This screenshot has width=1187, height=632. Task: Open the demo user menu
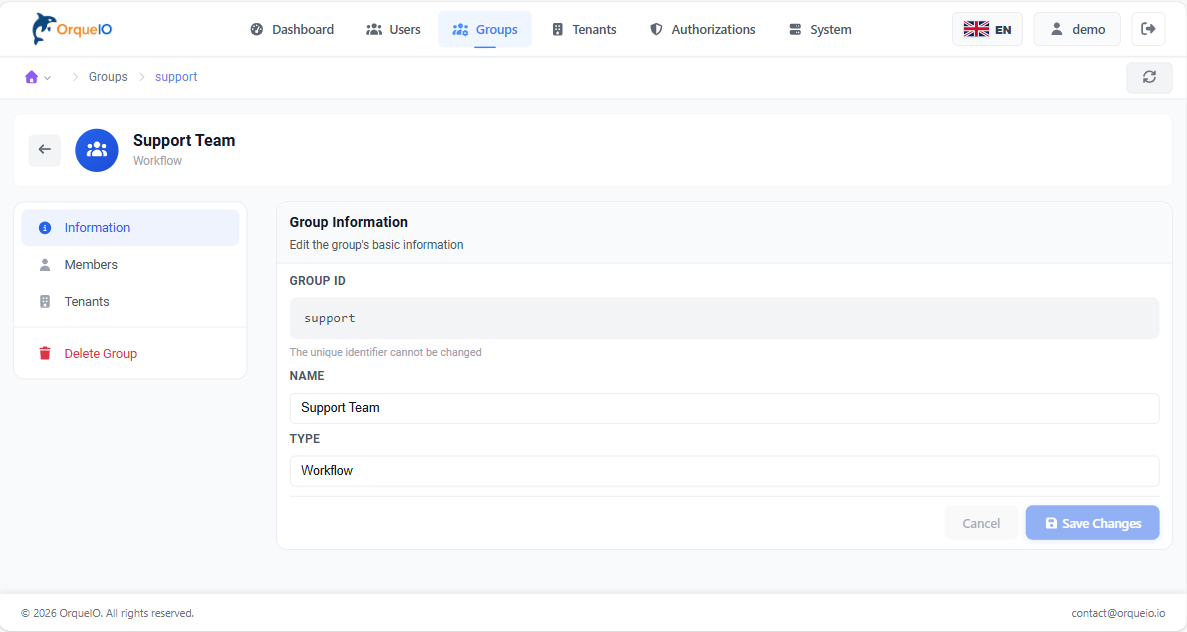click(x=1077, y=28)
